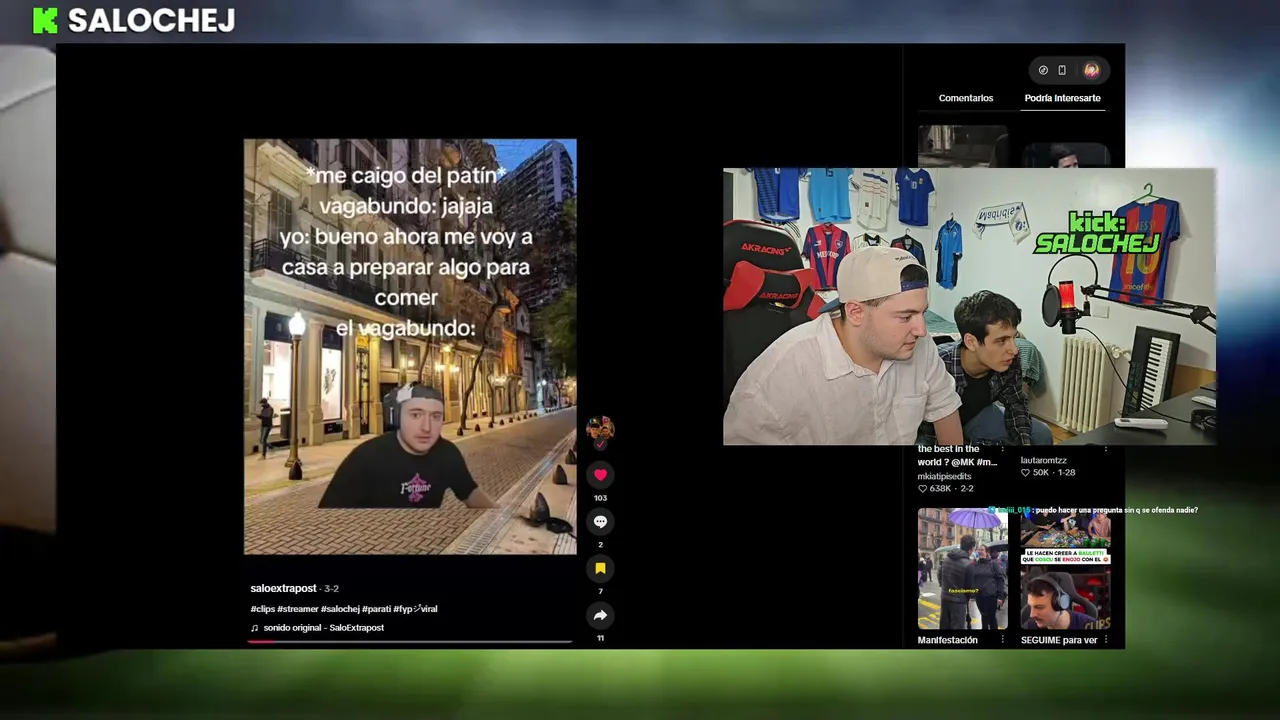Click the #clips hashtag
The image size is (1280, 720).
pyautogui.click(x=262, y=609)
